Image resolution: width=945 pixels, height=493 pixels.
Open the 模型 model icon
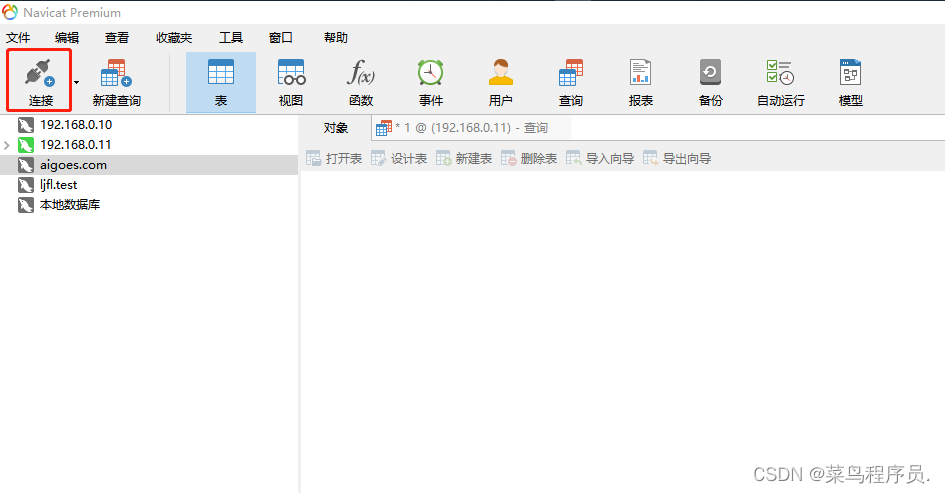coord(850,72)
